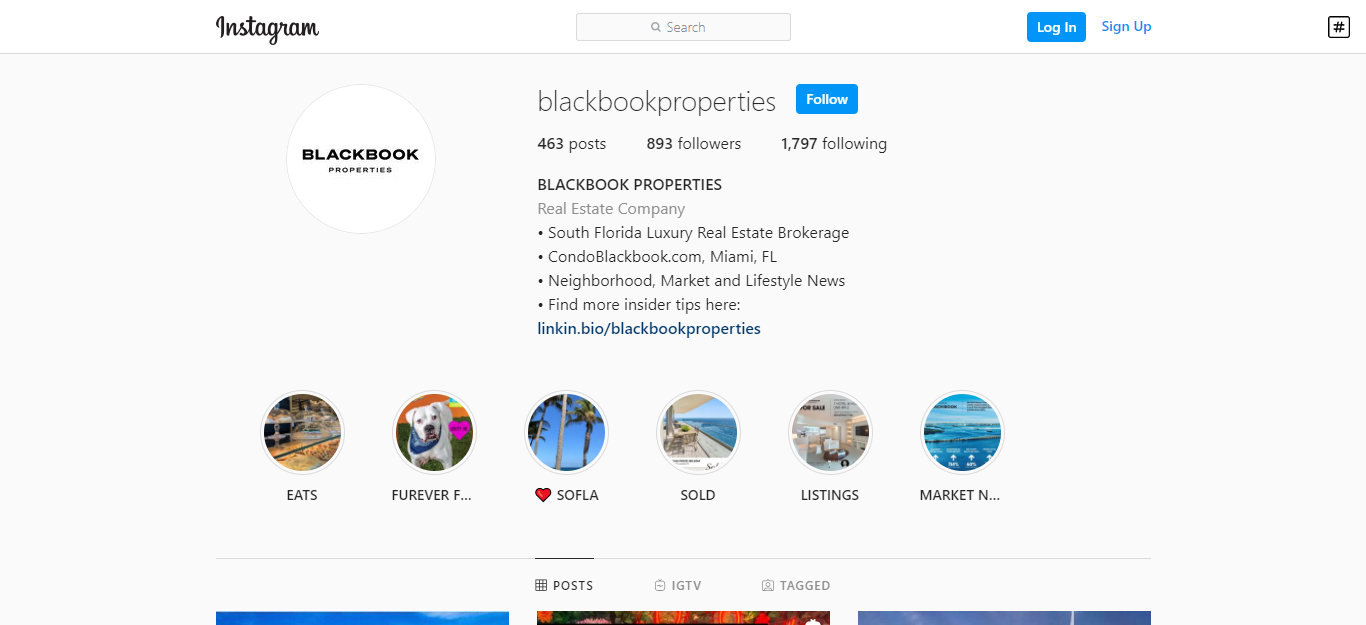This screenshot has width=1366, height=625.
Task: Click the Log In button
Action: pyautogui.click(x=1056, y=27)
